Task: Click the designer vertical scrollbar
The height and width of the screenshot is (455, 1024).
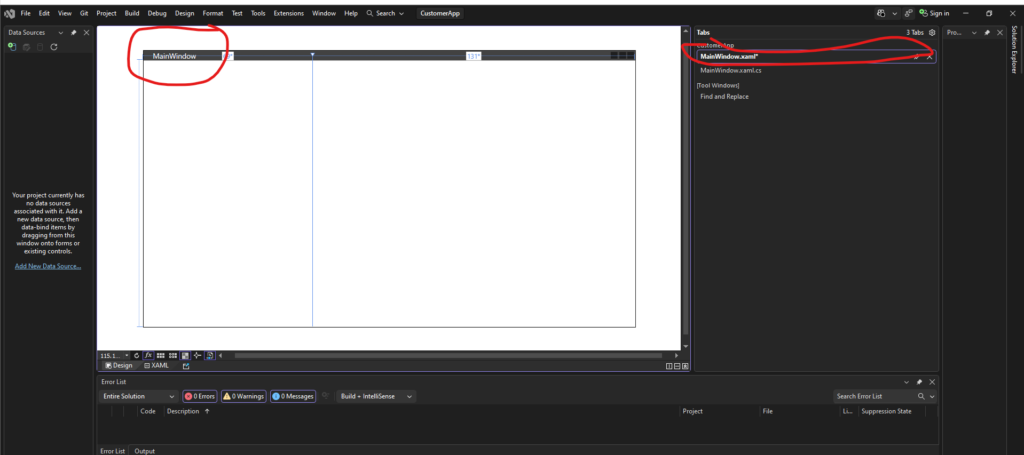Action: (x=685, y=188)
